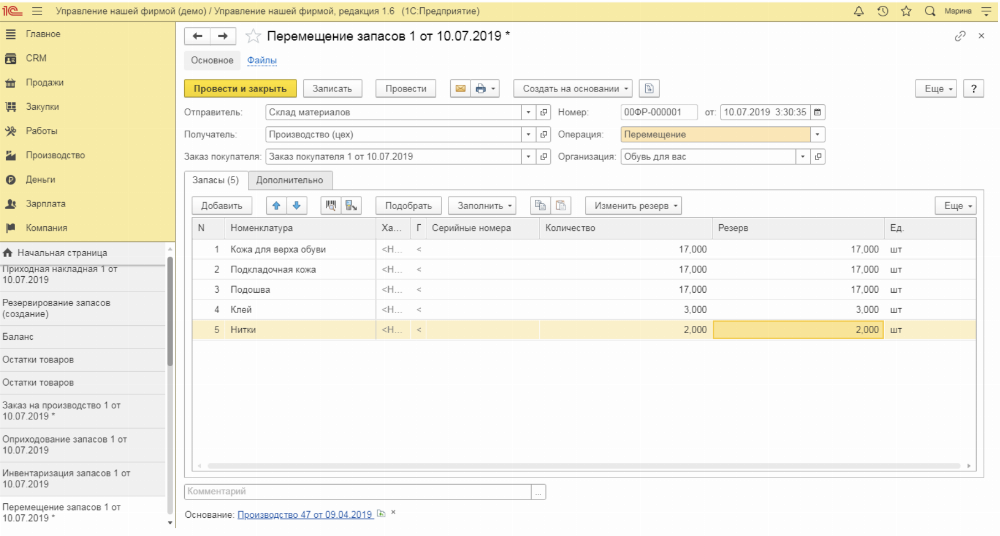Click the barcode search icon
Screen dimensions: 1000x536
(330, 205)
